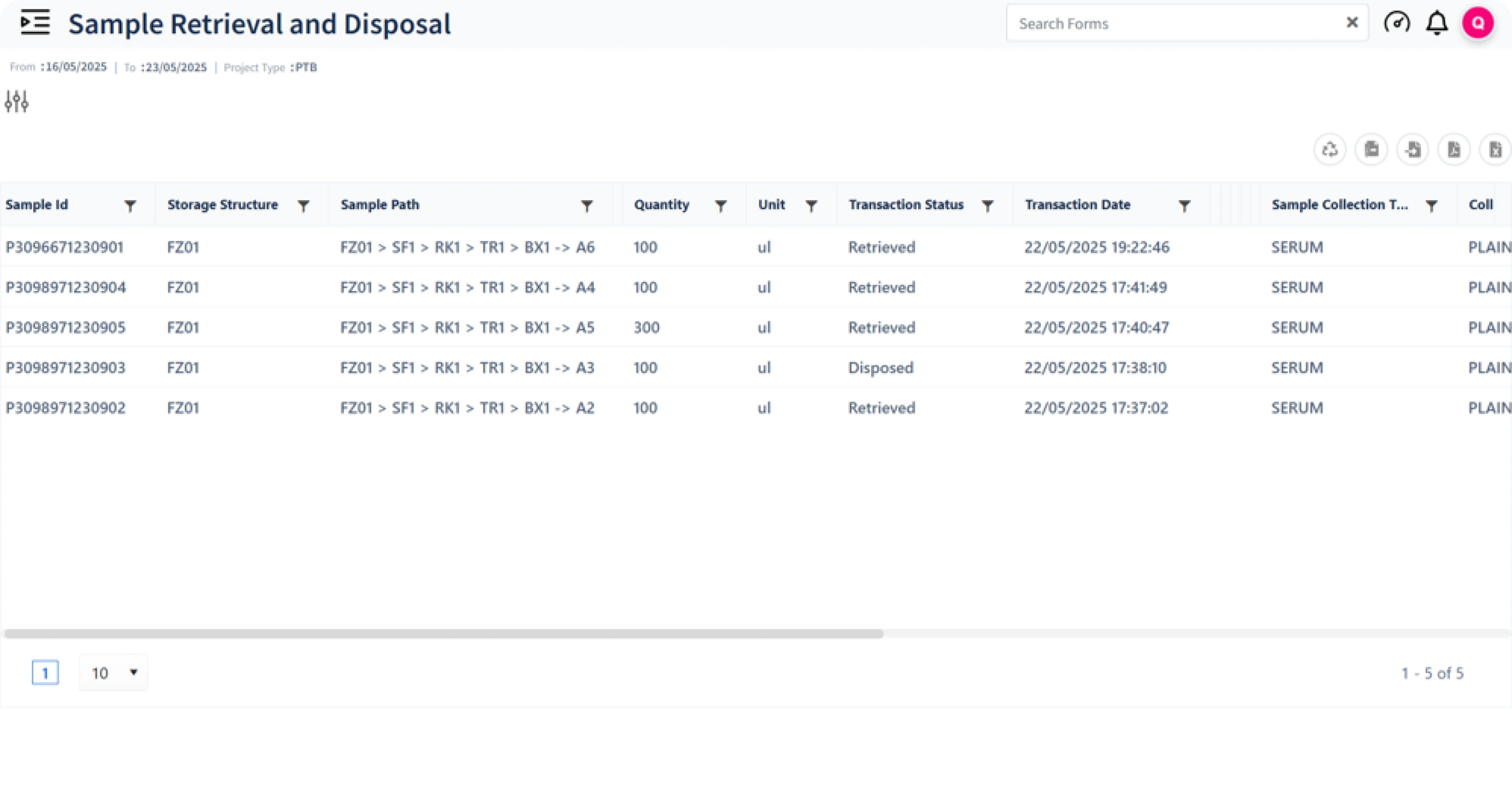The width and height of the screenshot is (1512, 799).
Task: Open filter for Unit column
Action: coord(811,205)
